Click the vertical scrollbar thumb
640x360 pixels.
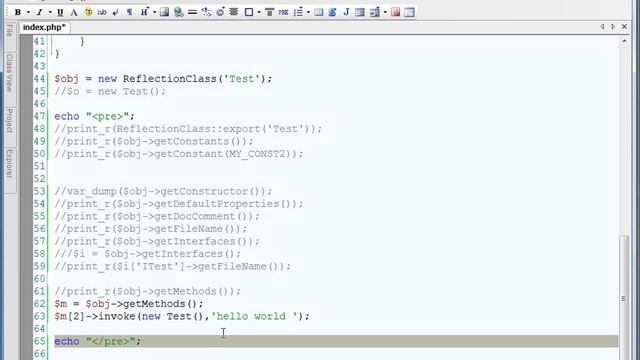(x=624, y=298)
